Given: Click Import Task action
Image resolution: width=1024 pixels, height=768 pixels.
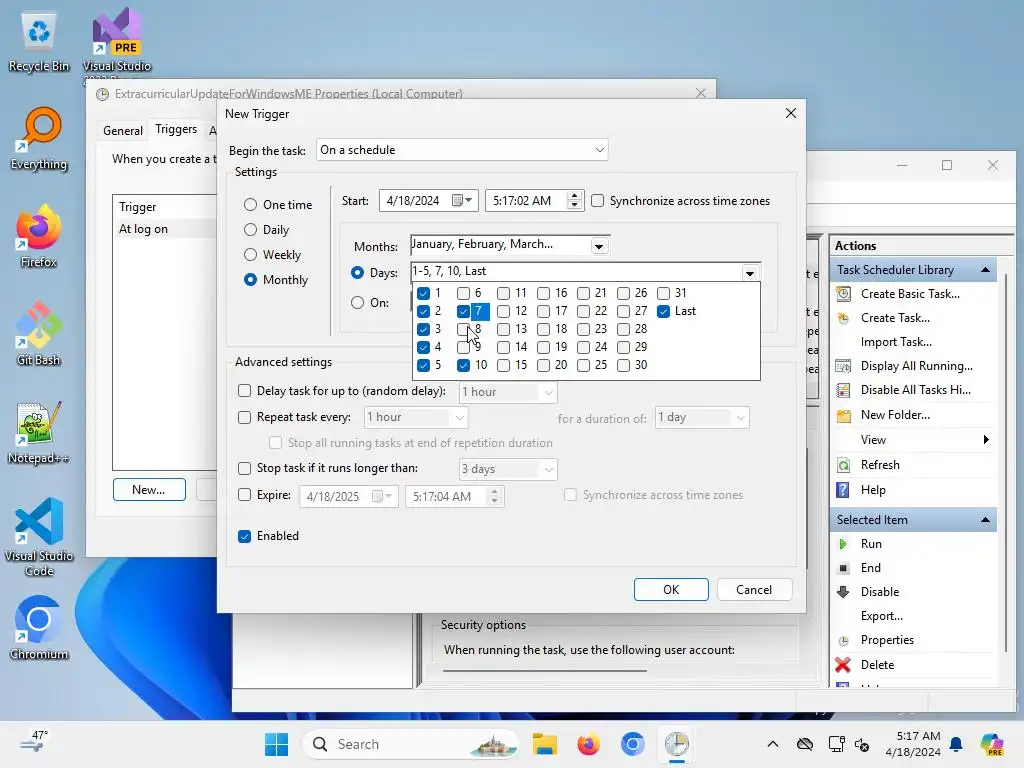Looking at the screenshot, I should (x=896, y=342).
